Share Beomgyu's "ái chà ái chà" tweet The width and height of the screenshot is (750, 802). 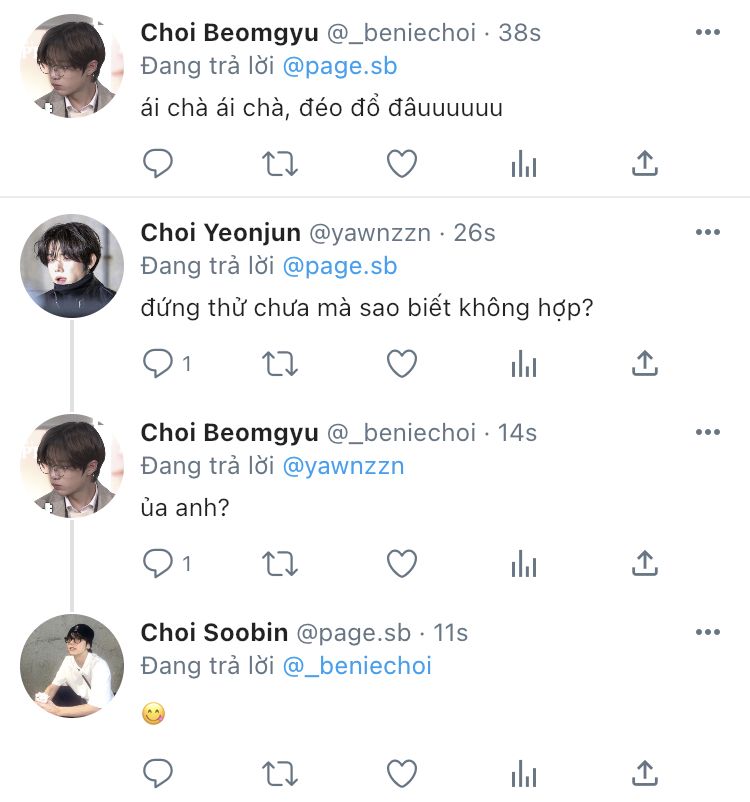coord(645,163)
